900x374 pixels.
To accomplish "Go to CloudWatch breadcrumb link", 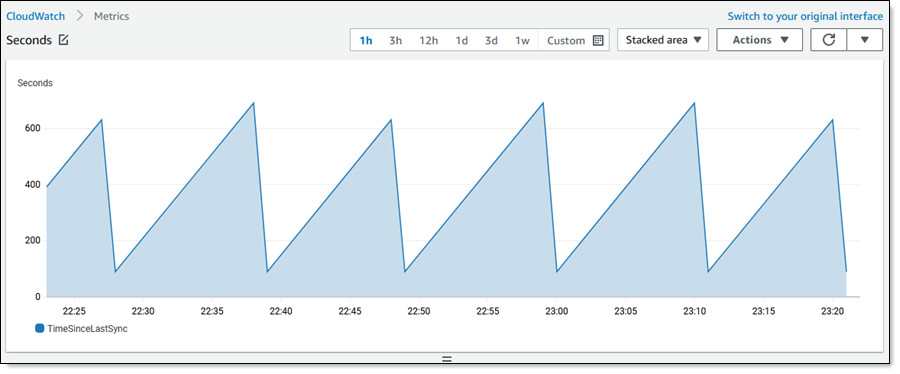I will pyautogui.click(x=36, y=16).
